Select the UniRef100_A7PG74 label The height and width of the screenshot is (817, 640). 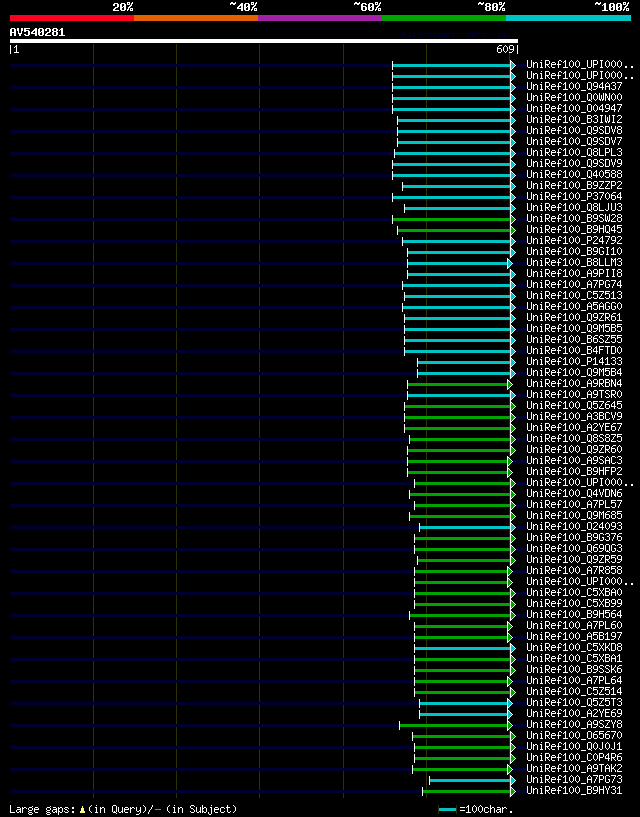click(574, 284)
